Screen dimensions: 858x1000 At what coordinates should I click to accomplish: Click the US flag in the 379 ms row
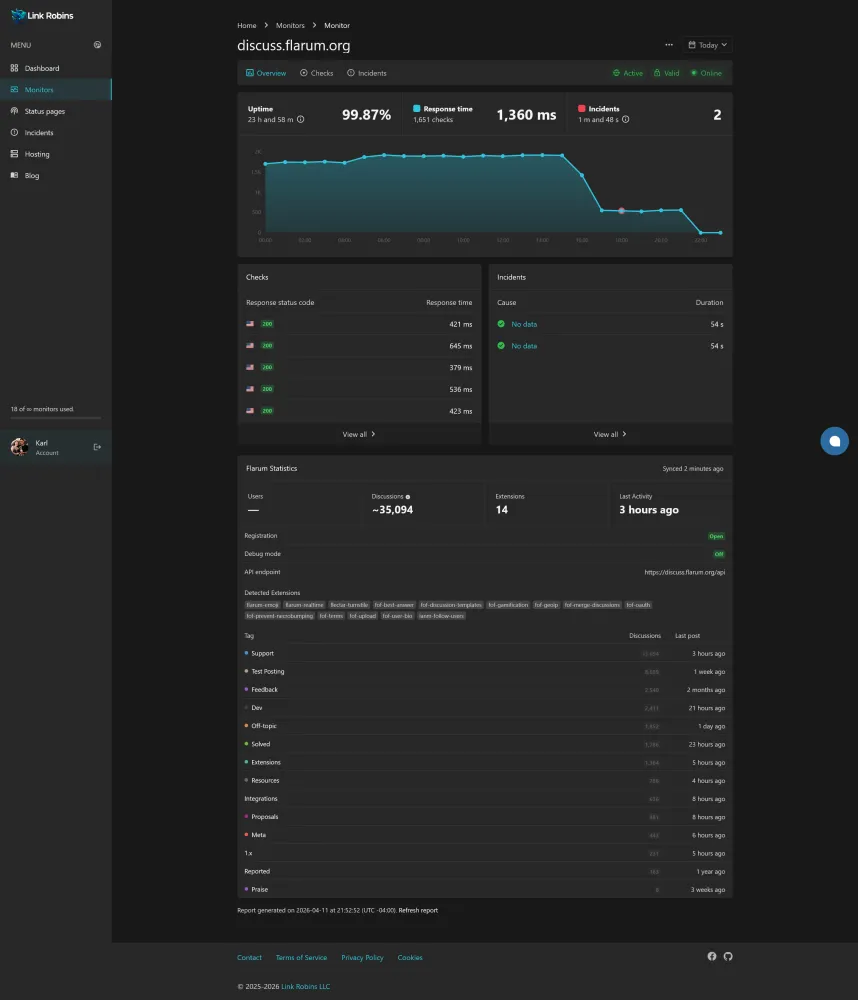pyautogui.click(x=250, y=367)
